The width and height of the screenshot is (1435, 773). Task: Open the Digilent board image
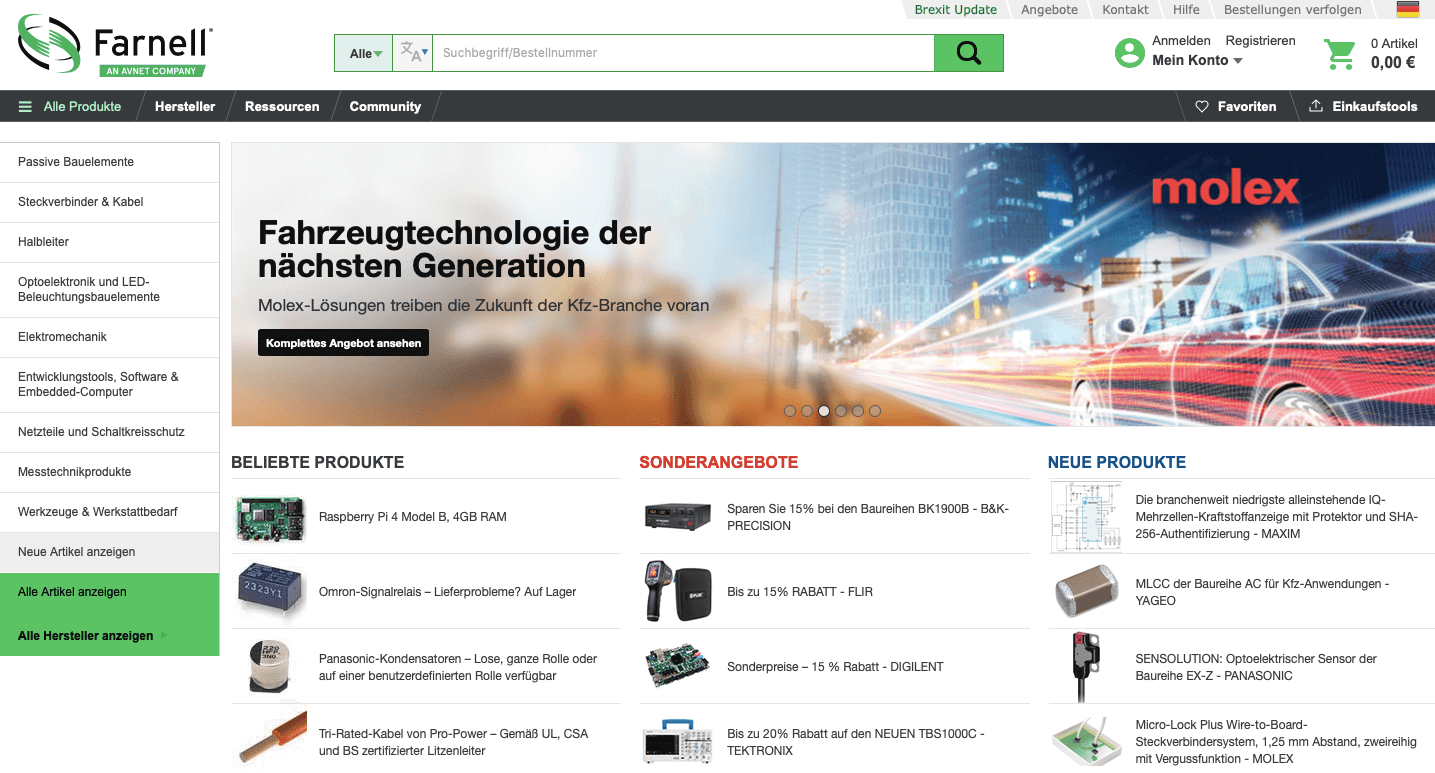click(678, 666)
